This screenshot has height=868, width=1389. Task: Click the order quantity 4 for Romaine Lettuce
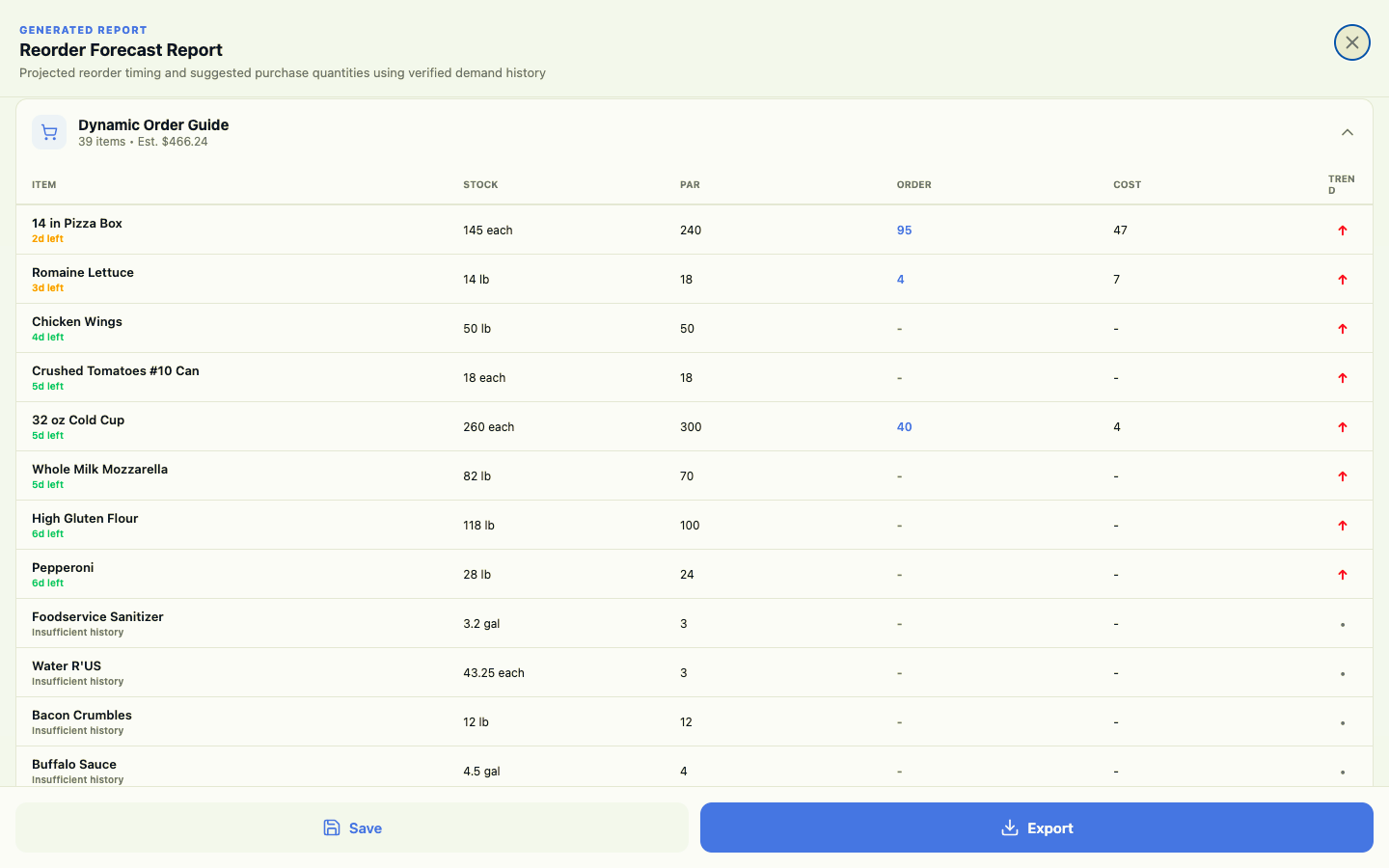900,280
